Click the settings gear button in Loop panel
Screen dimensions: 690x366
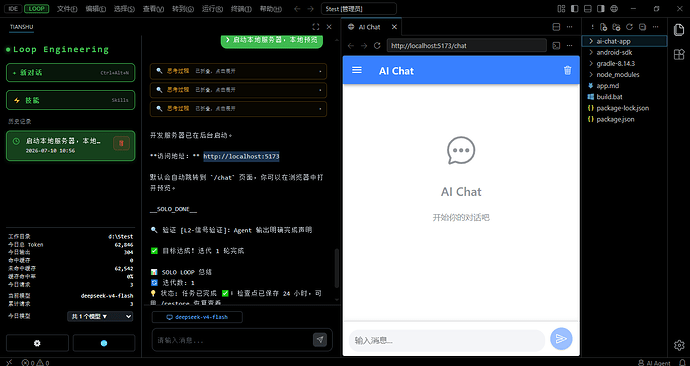coord(37,343)
